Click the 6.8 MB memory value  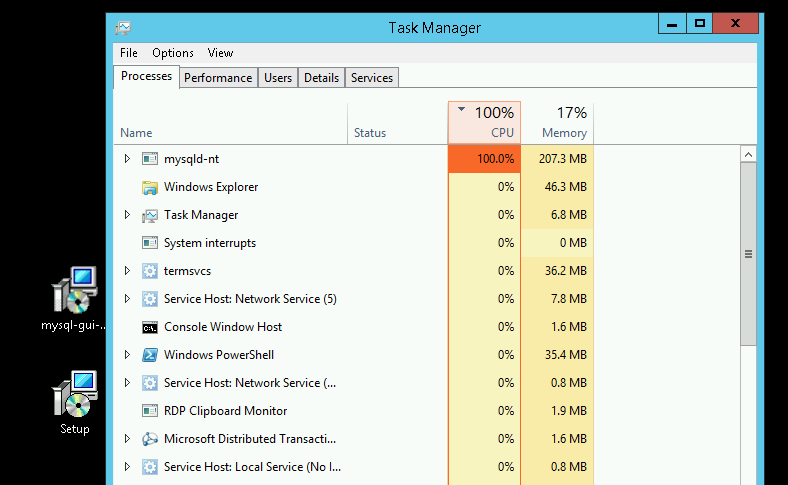568,215
